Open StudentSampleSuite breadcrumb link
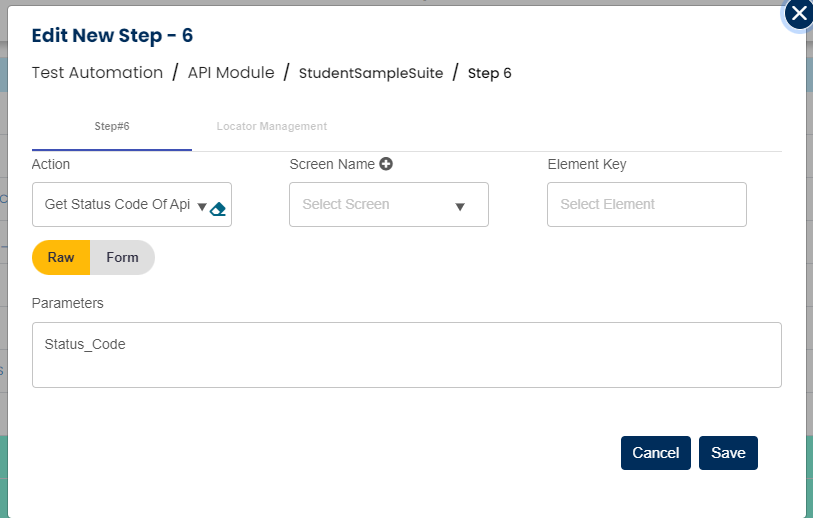Image resolution: width=813 pixels, height=518 pixels. pyautogui.click(x=371, y=73)
